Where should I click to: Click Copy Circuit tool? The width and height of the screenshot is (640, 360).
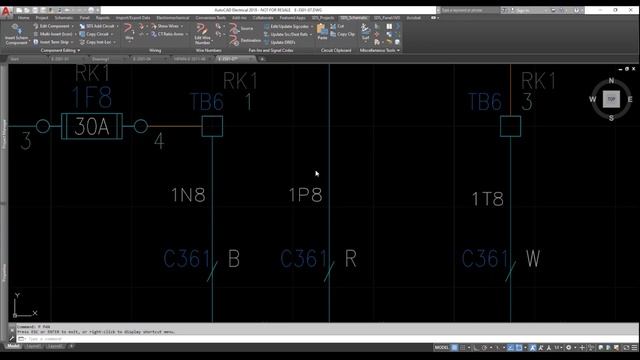pyautogui.click(x=94, y=34)
